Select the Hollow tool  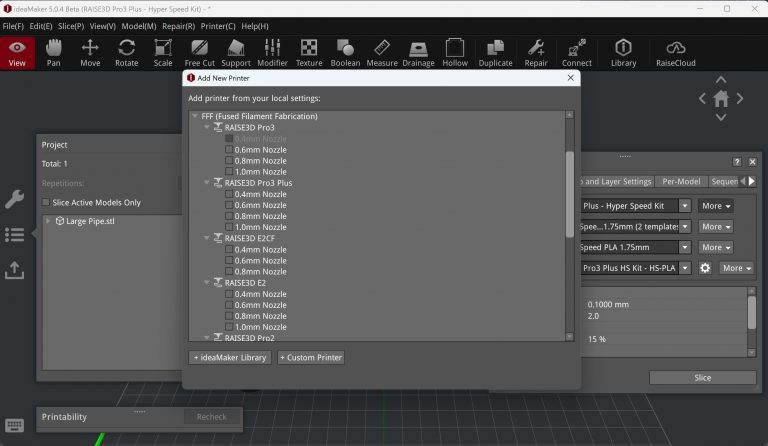(455, 53)
